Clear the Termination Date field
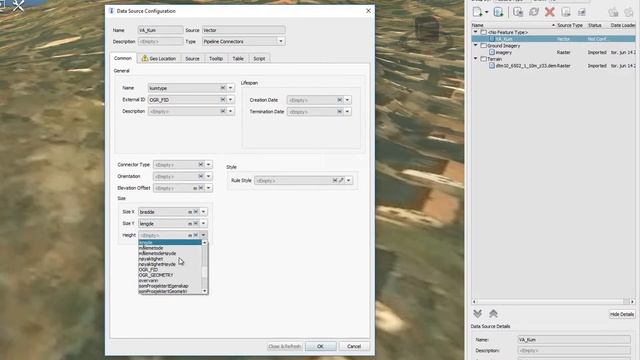This screenshot has height=360, width=640. tap(340, 111)
